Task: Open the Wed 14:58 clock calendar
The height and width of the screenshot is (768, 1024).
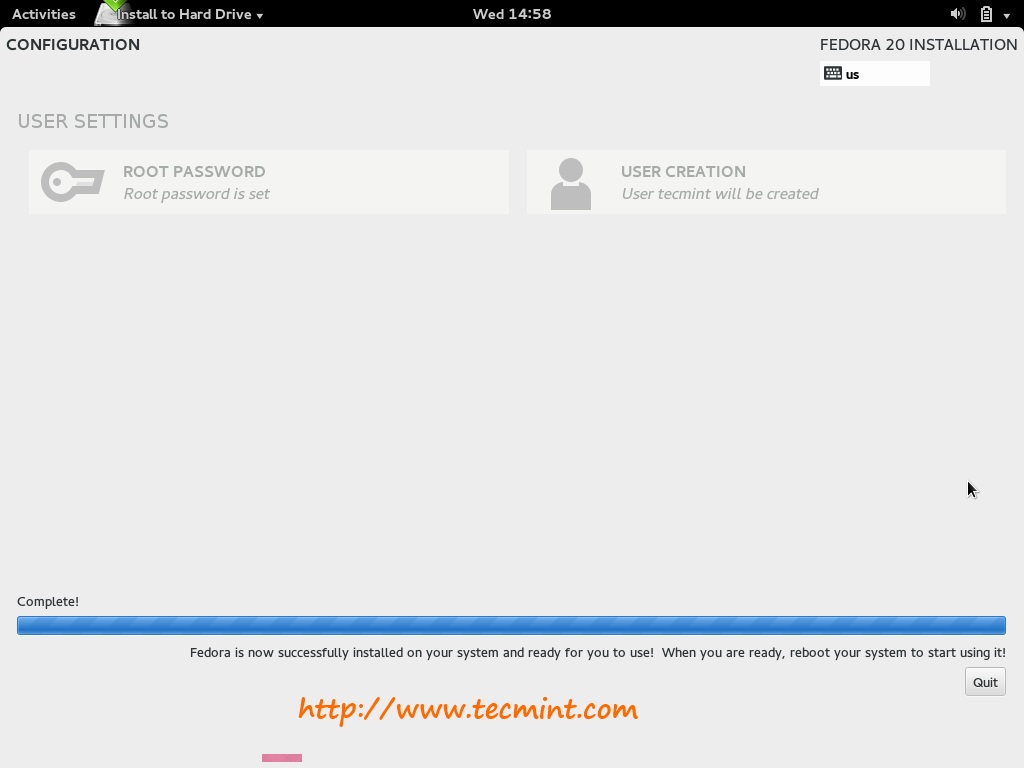Action: [x=512, y=14]
